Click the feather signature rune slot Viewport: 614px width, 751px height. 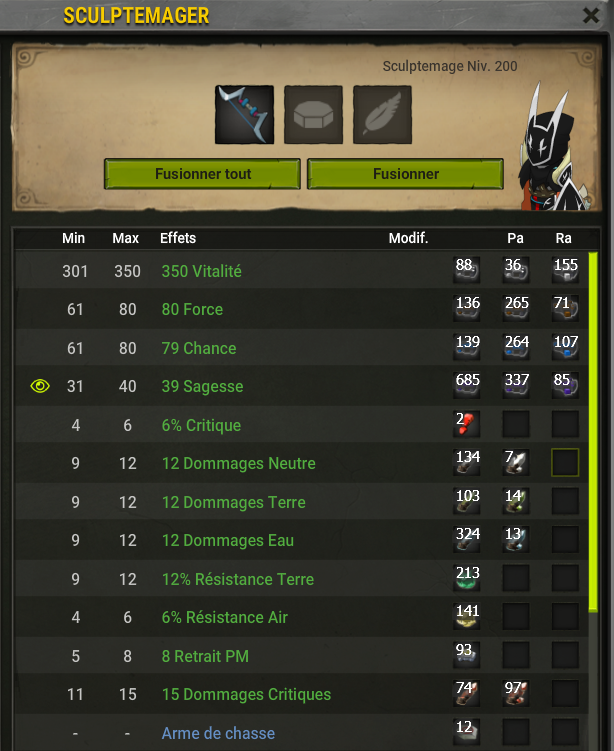click(382, 115)
